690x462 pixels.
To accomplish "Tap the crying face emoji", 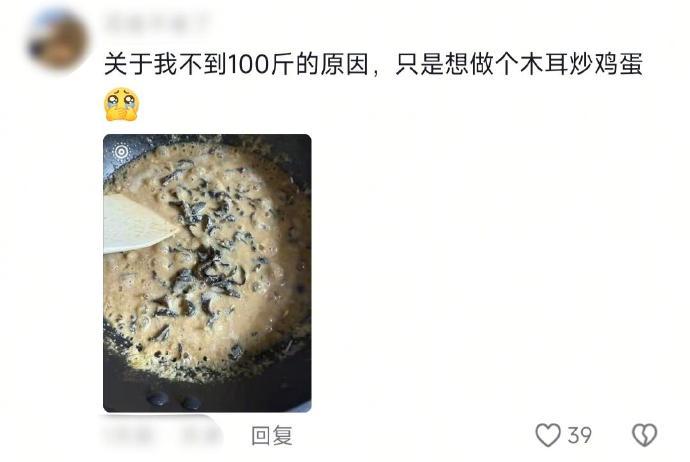I will (x=121, y=105).
